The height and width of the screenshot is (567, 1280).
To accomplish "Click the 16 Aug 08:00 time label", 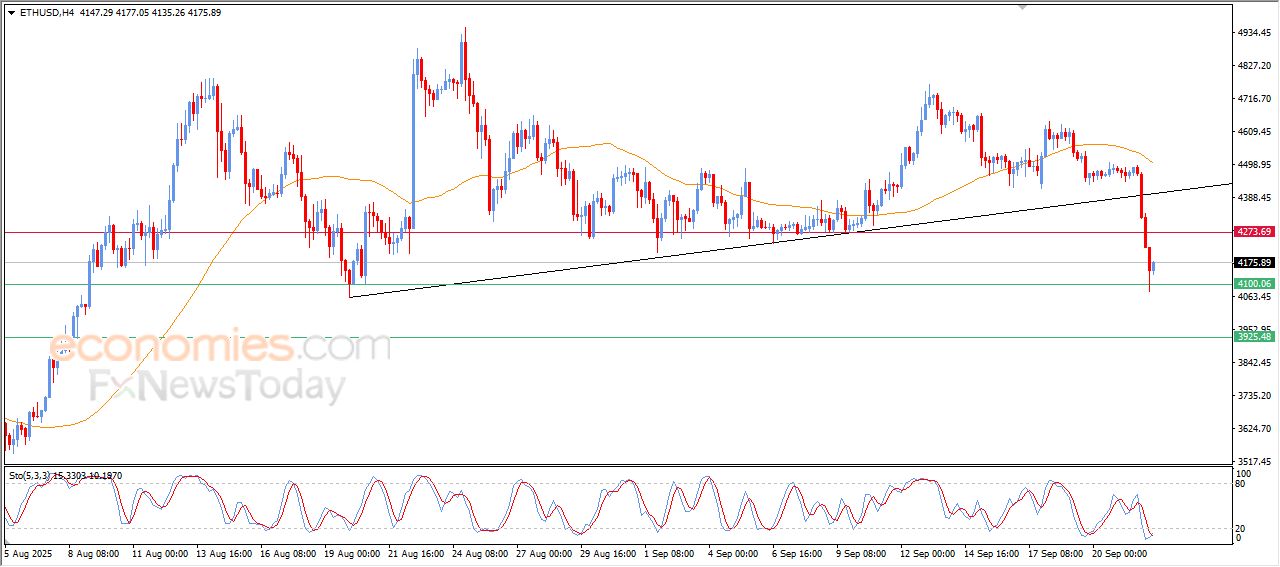I will tap(287, 552).
